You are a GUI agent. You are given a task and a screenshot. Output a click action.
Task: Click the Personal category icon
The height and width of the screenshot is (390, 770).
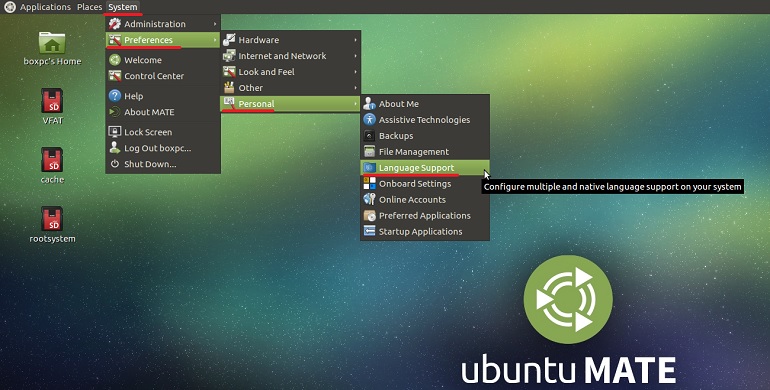coord(229,103)
